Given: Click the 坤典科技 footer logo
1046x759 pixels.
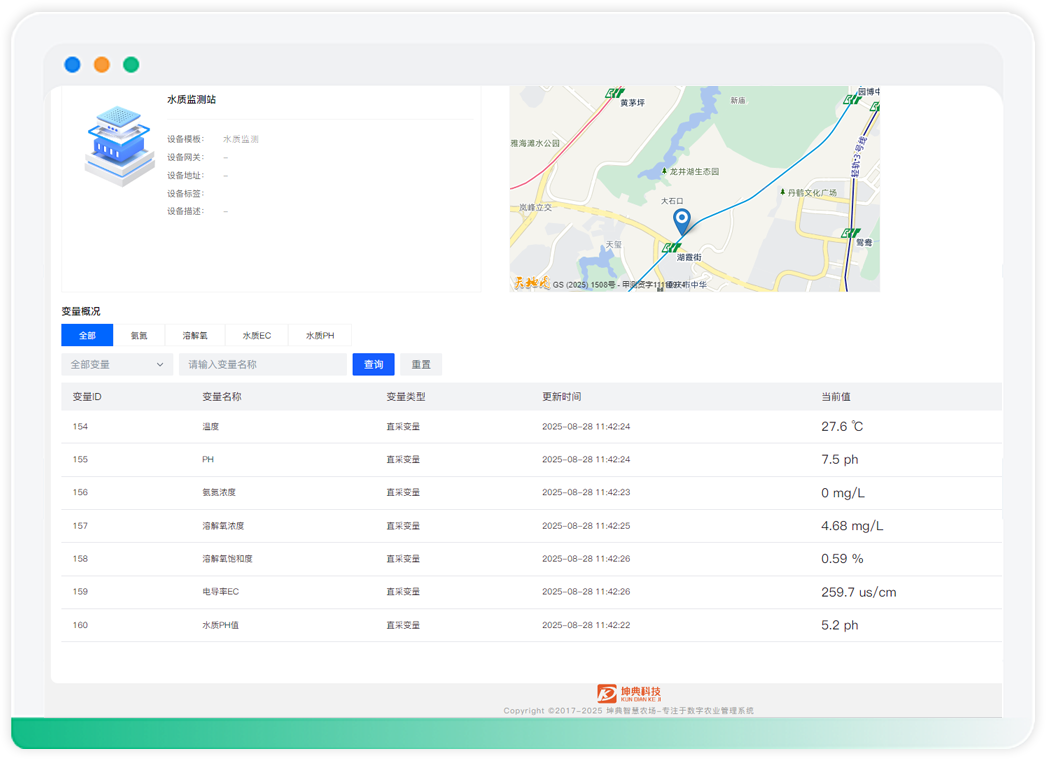Looking at the screenshot, I should coord(629,693).
